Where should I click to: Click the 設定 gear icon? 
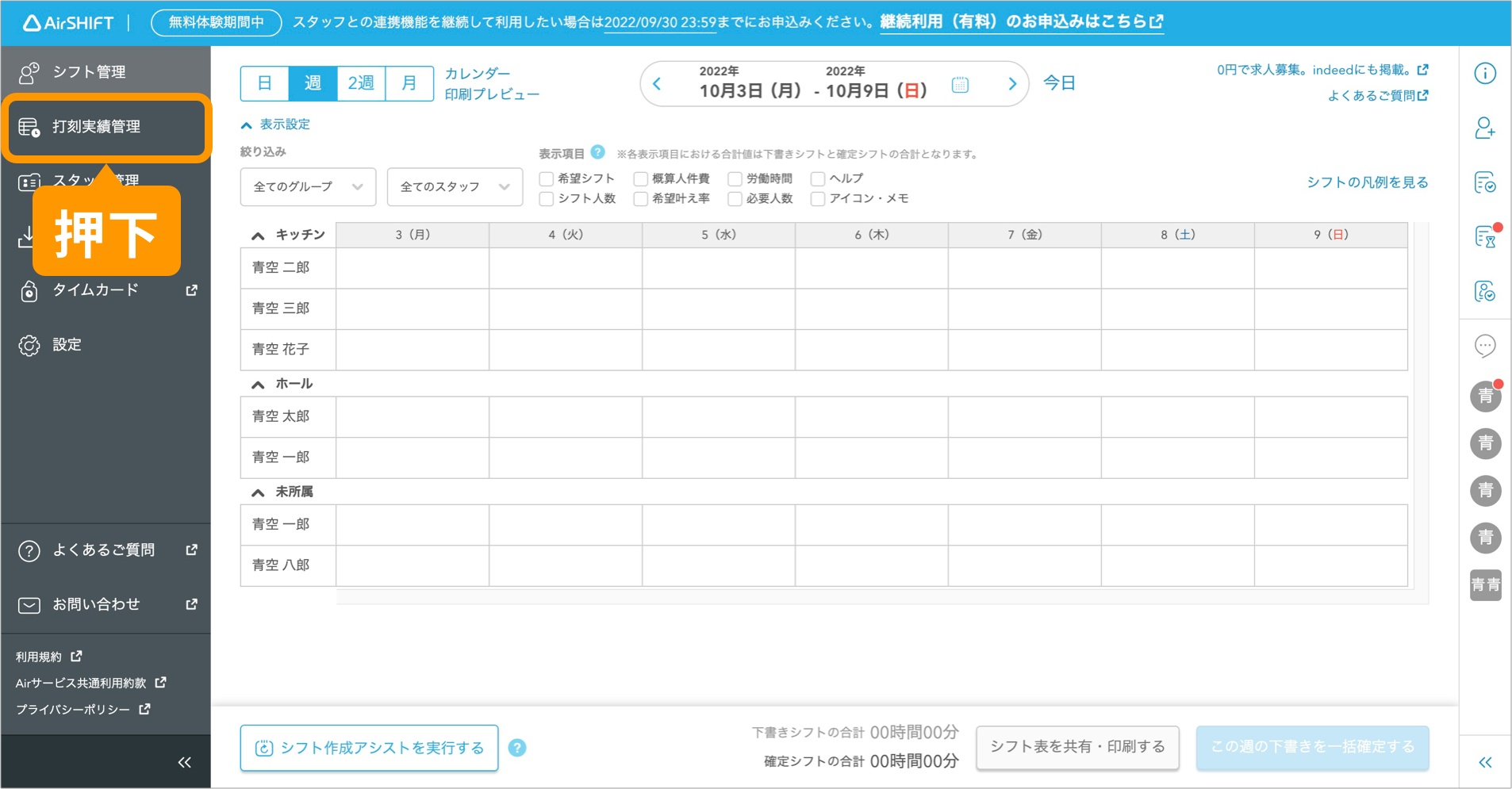[29, 344]
